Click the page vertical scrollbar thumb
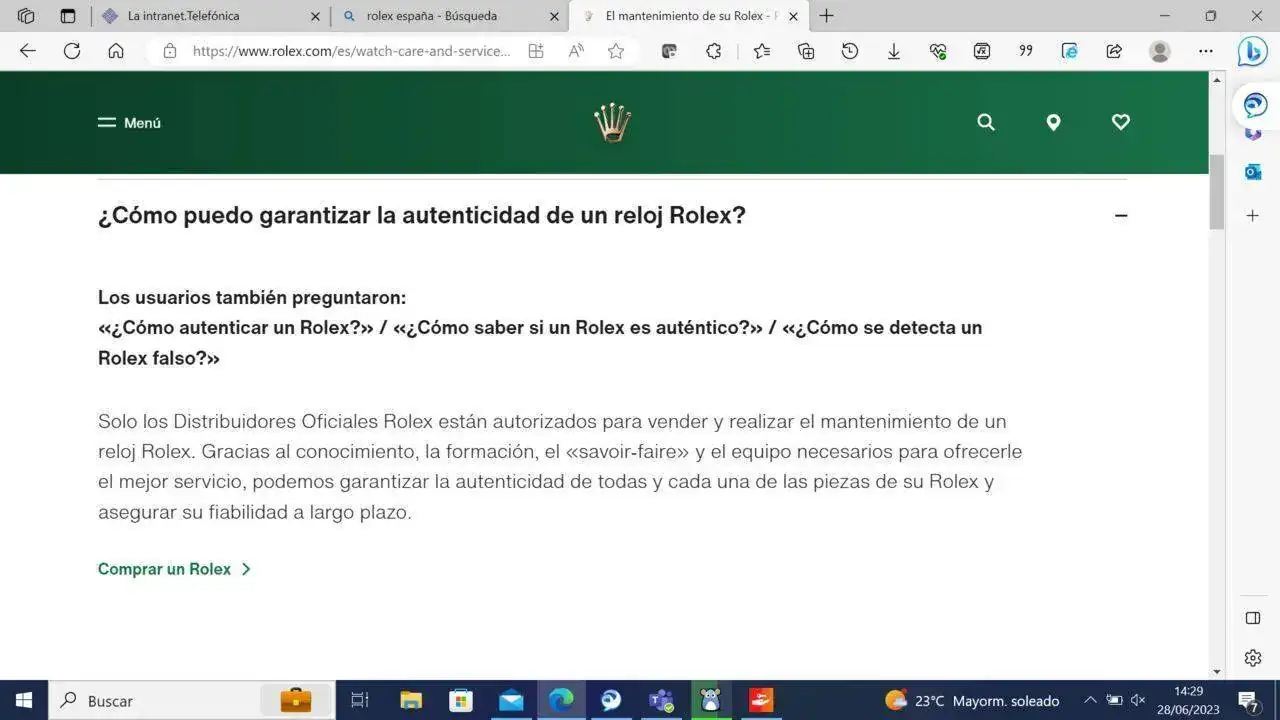This screenshot has height=720, width=1280. [x=1217, y=192]
